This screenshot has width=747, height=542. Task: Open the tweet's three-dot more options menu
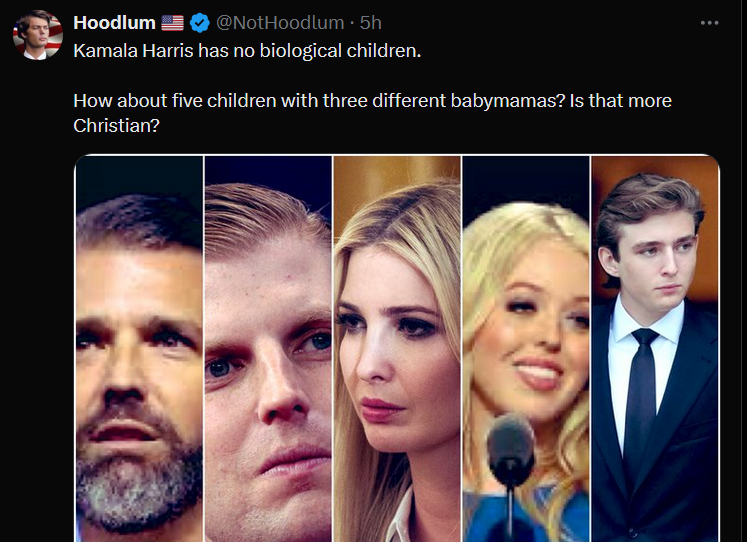[709, 23]
